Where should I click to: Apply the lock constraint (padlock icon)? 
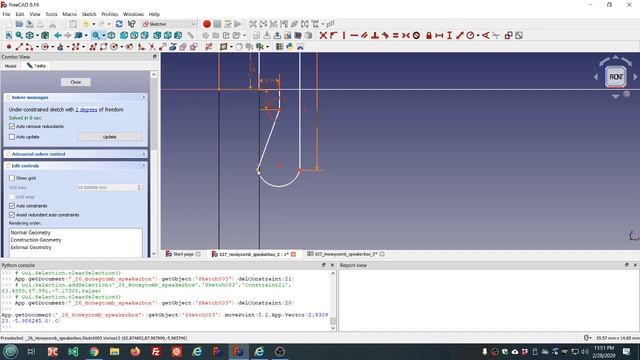tap(429, 36)
